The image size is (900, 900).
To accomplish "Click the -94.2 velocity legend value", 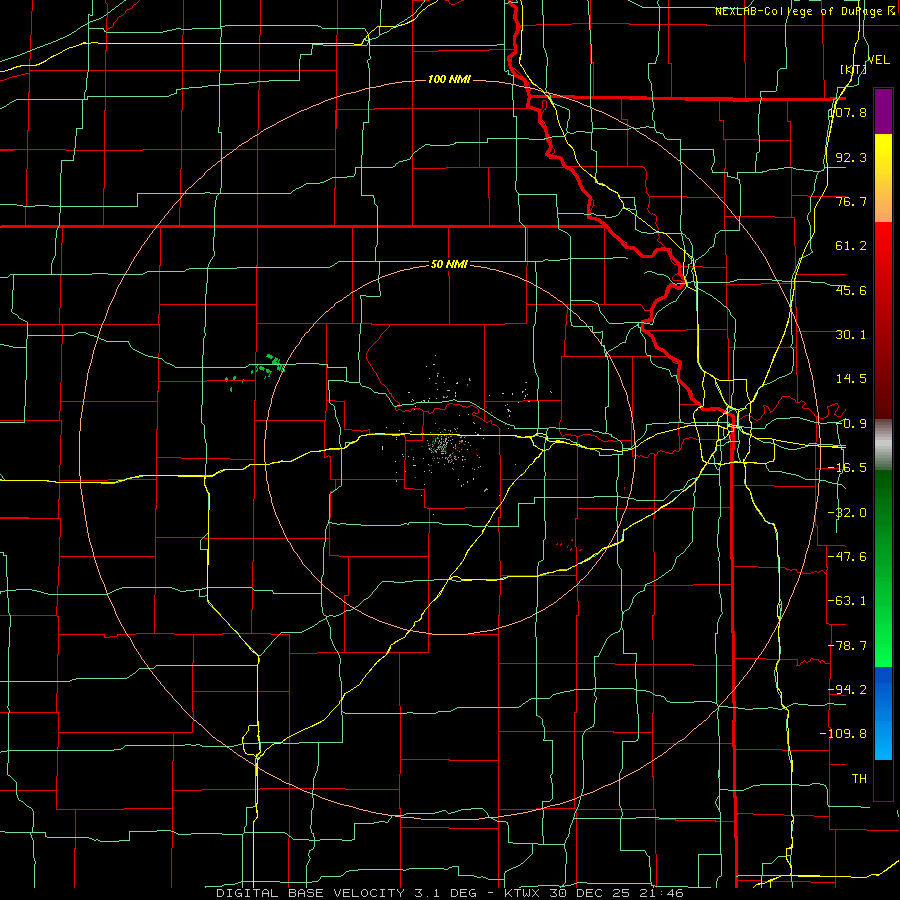I will pyautogui.click(x=848, y=689).
